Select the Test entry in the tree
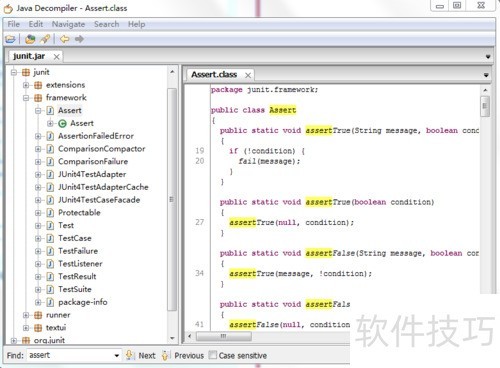The width and height of the screenshot is (500, 368). [x=66, y=225]
